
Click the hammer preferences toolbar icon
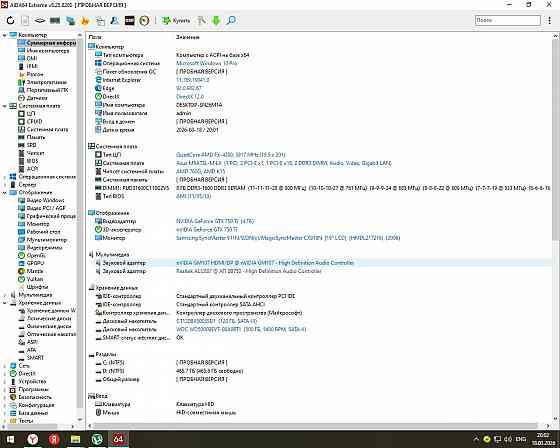coord(201,20)
